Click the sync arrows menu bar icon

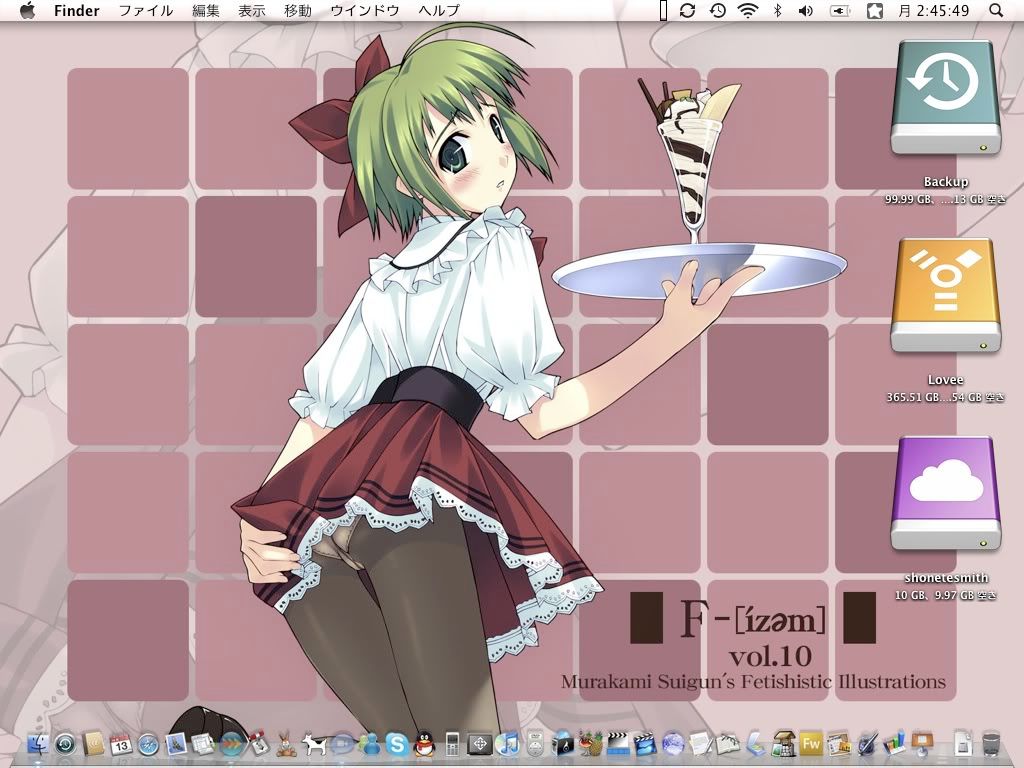687,10
